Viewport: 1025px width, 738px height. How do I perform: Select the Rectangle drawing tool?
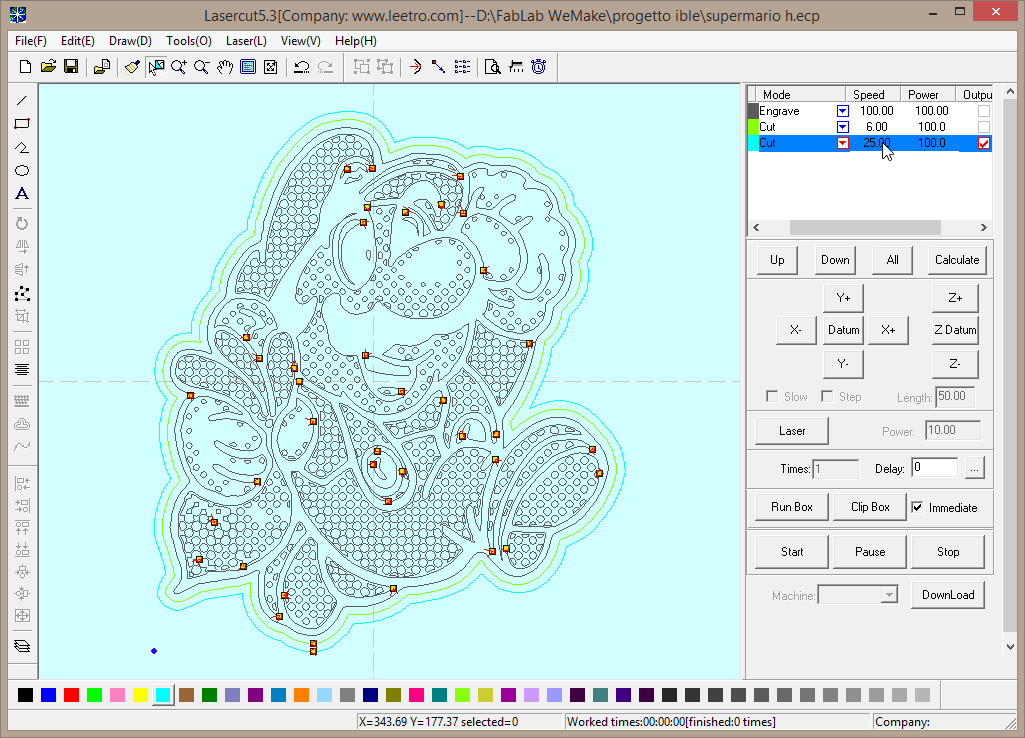tap(22, 124)
